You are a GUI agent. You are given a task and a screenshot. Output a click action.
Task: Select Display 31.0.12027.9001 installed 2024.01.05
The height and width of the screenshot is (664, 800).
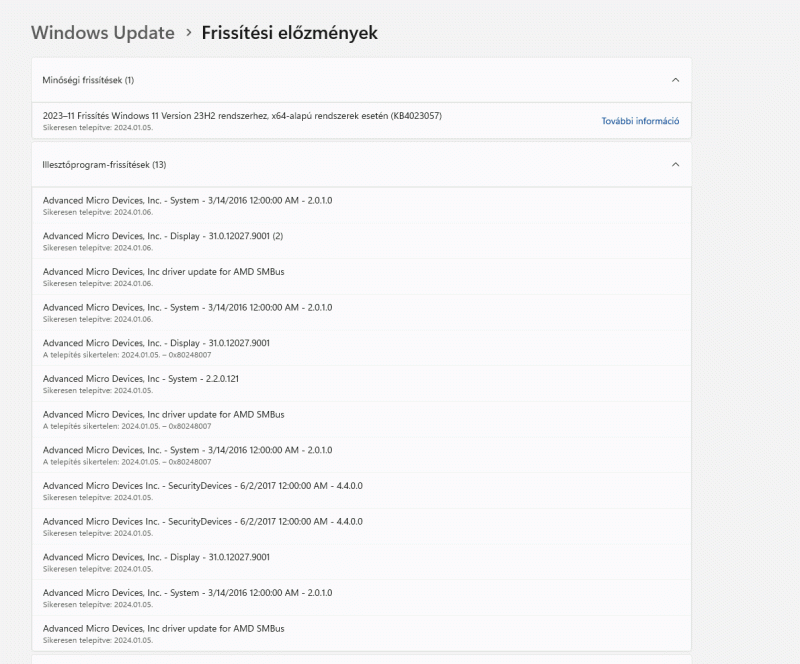click(156, 557)
